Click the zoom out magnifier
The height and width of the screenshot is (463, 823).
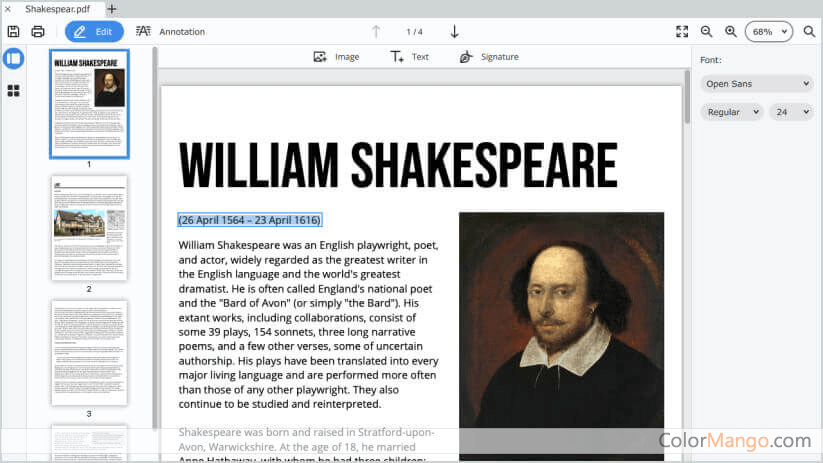click(707, 32)
